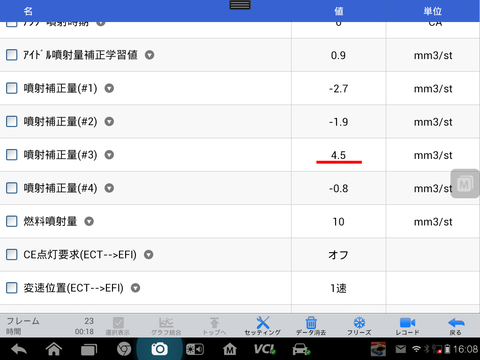Expand dropdown next to 変速位置(ECT-->EFI)

click(x=135, y=288)
